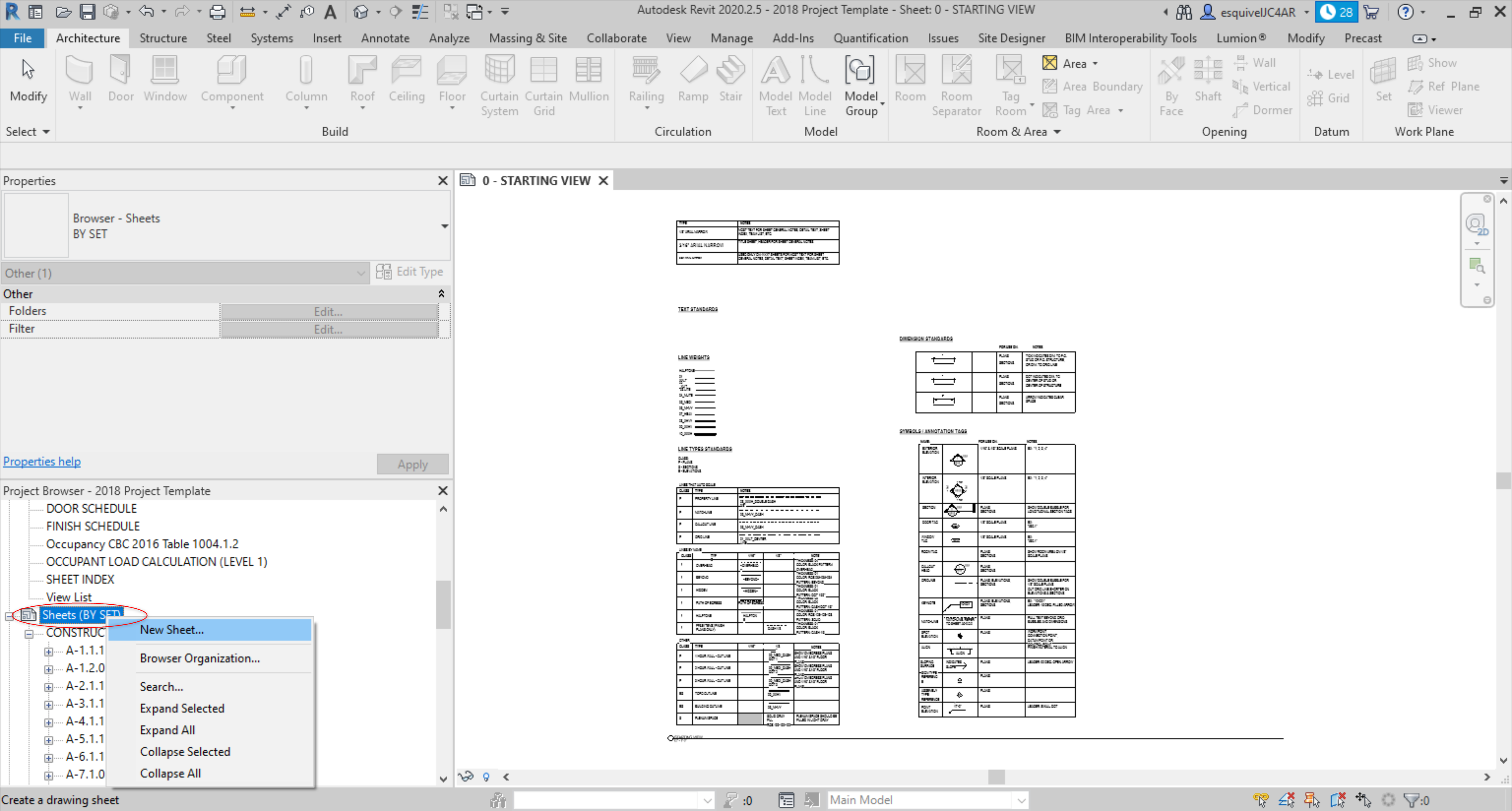Toggle Select Underlay Elements in status bar
This screenshot has height=811, width=1512.
point(1286,799)
